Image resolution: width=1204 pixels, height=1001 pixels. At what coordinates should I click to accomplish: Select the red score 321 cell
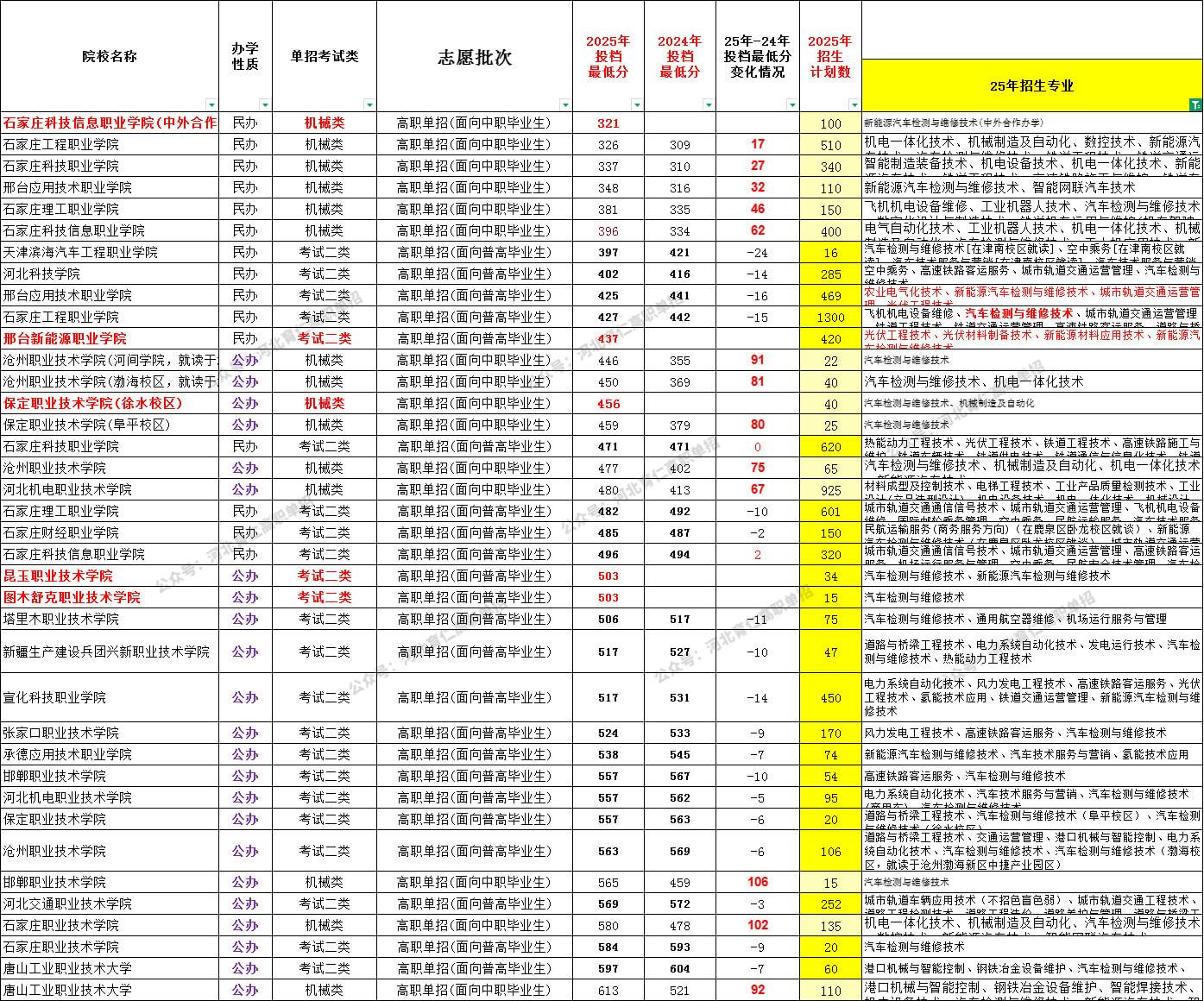pyautogui.click(x=608, y=123)
